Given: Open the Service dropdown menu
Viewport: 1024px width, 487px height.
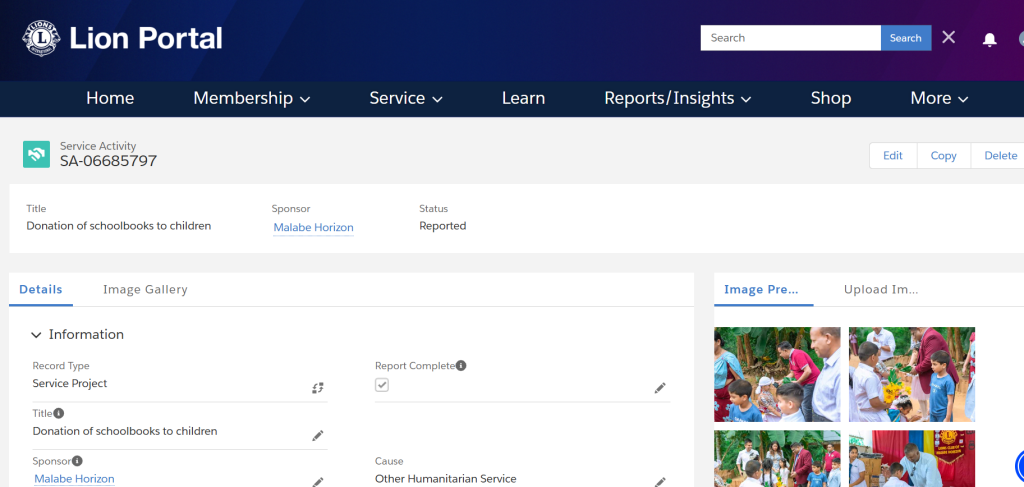Looking at the screenshot, I should click(x=406, y=99).
